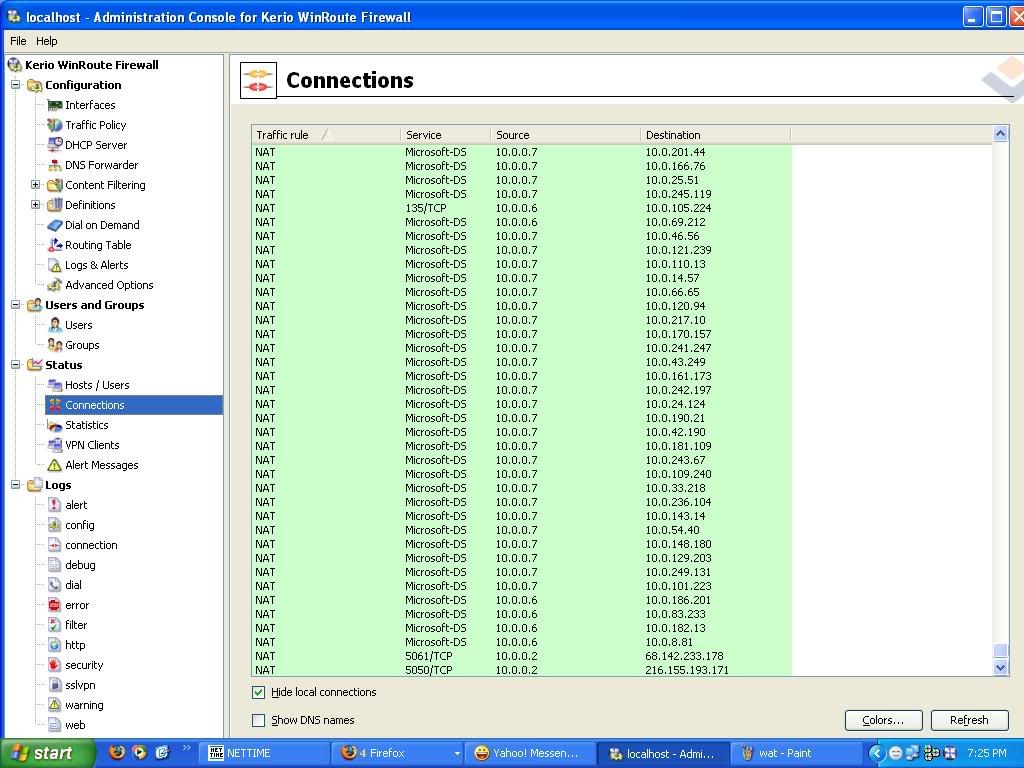Click the Interfaces icon in tree
Screen dimensions: 1024x768
(x=55, y=105)
